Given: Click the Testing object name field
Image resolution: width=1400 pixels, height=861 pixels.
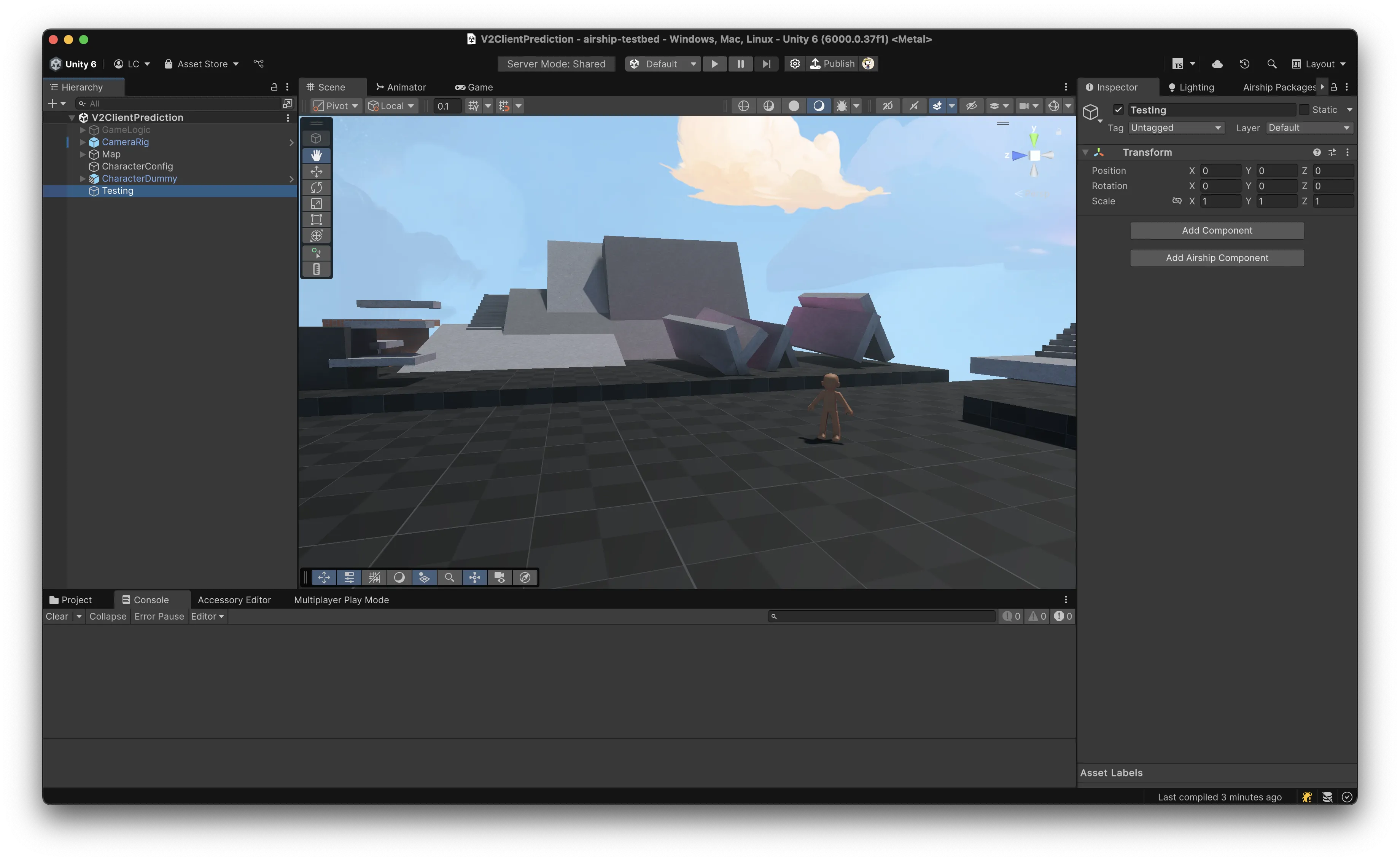Looking at the screenshot, I should click(1212, 110).
